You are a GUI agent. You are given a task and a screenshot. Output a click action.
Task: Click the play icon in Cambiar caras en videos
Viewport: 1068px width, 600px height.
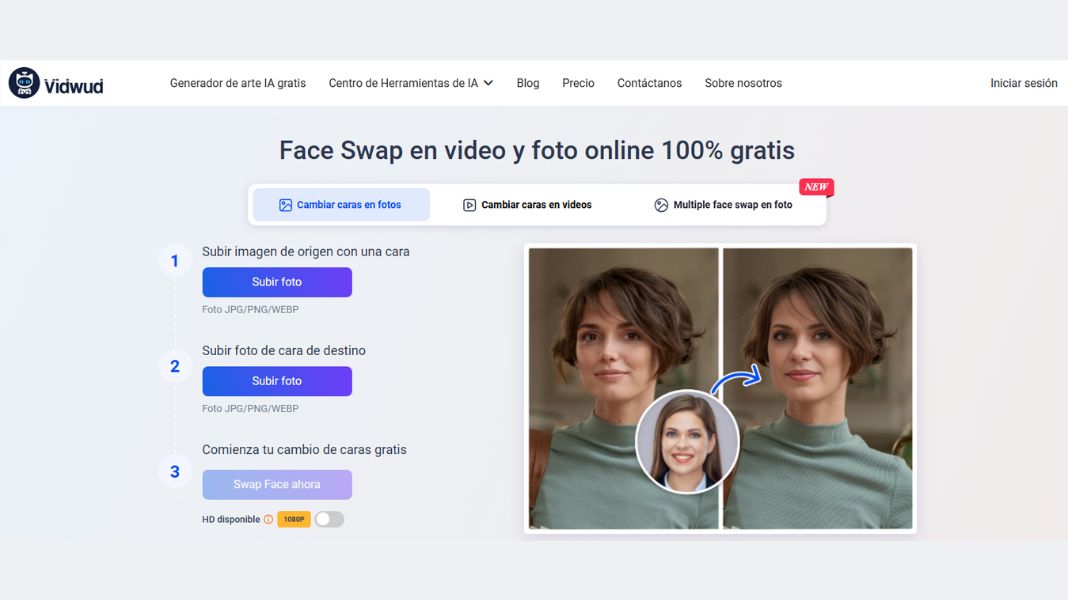click(x=469, y=205)
